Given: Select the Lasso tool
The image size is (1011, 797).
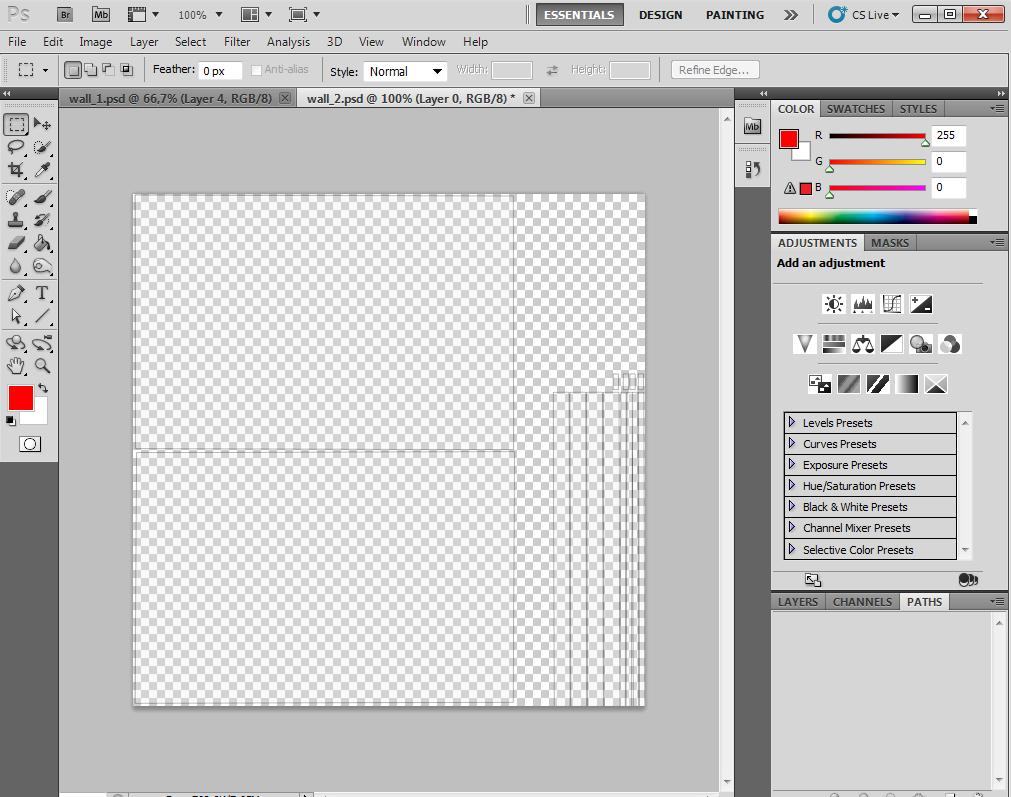Looking at the screenshot, I should [x=17, y=147].
